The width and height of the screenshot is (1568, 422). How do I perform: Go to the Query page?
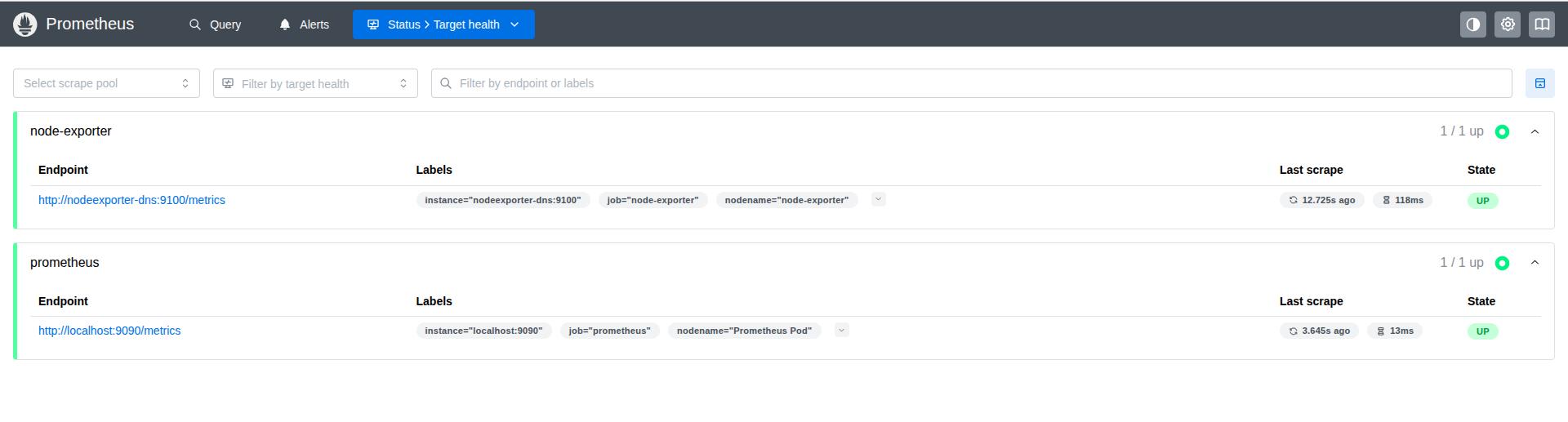pos(216,24)
